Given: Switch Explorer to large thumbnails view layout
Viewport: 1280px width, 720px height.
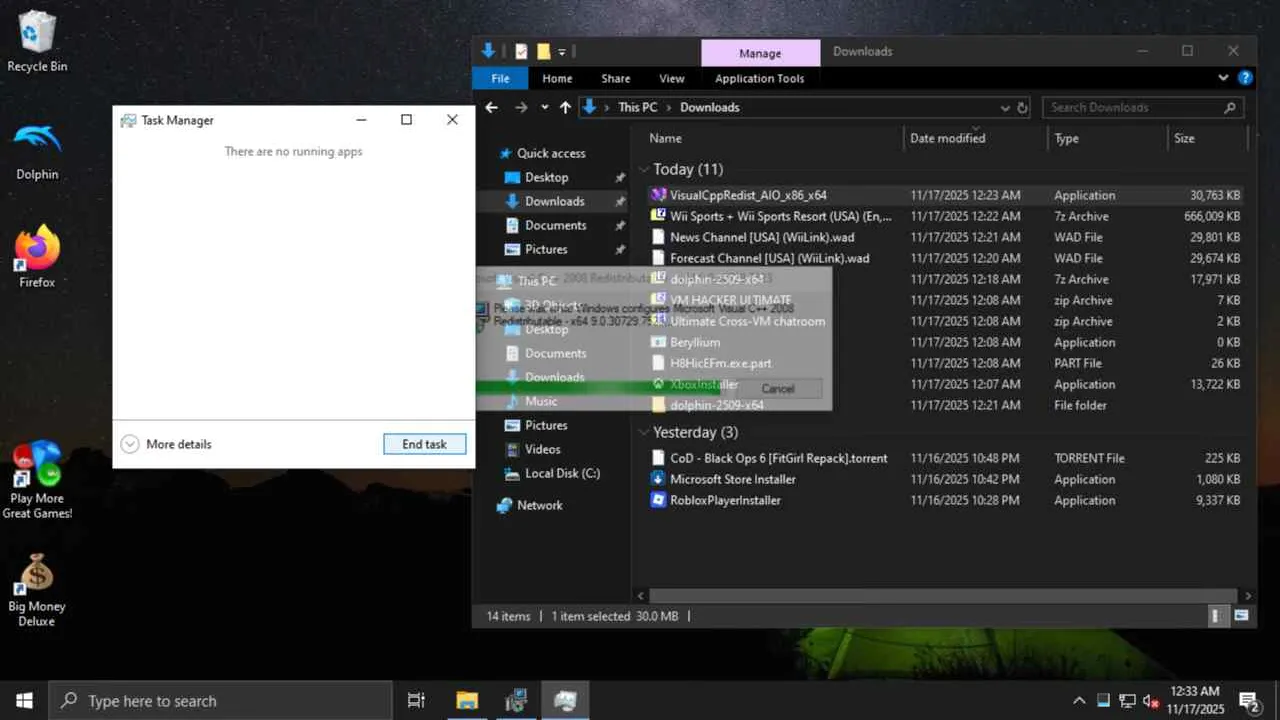Looking at the screenshot, I should [1242, 616].
